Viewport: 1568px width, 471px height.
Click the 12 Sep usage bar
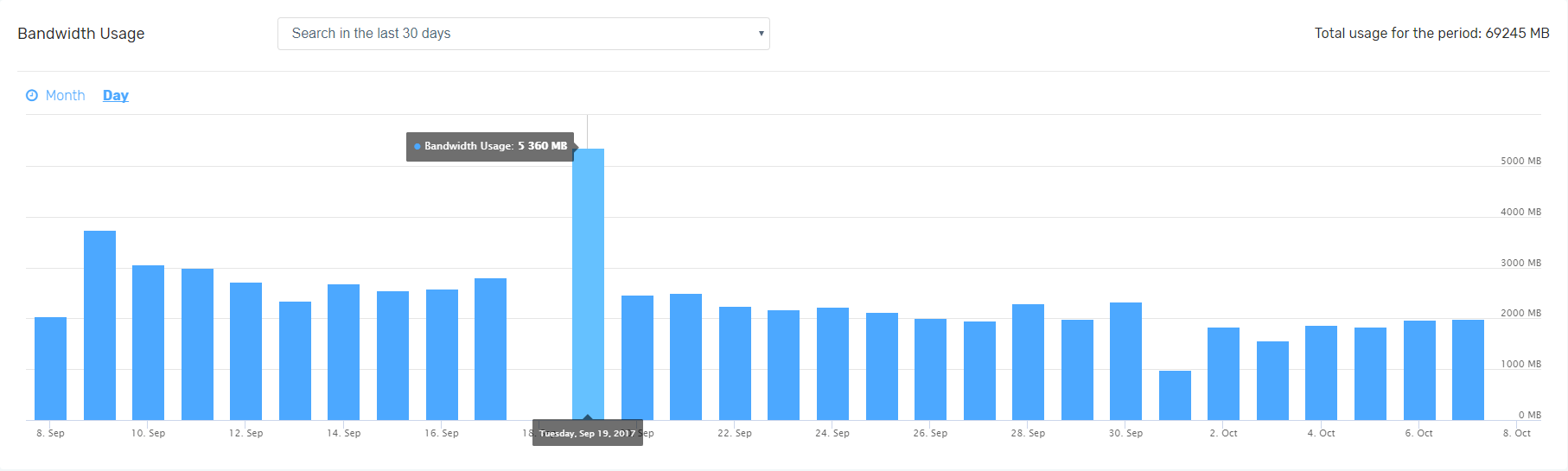[245, 352]
